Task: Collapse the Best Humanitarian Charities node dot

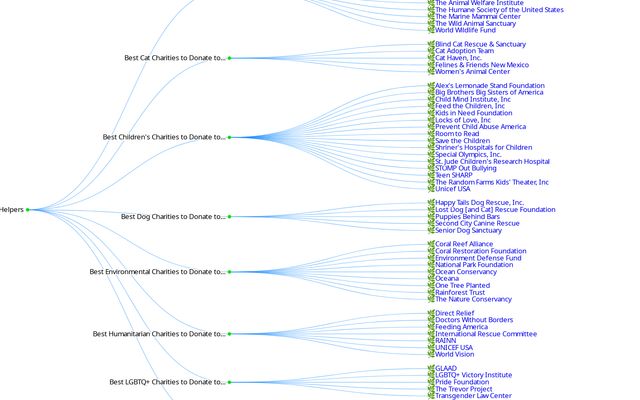Action: click(x=229, y=334)
